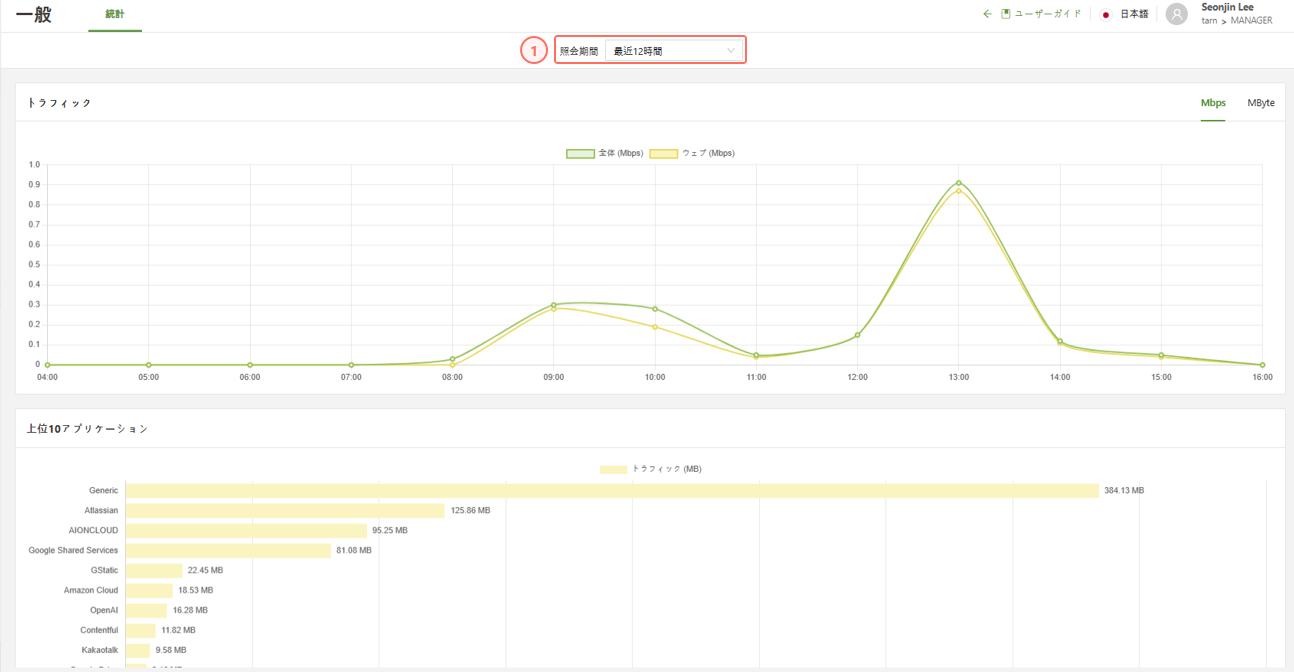Viewport: 1294px width, 672px height.
Task: Click the Generic traffic bar
Action: click(612, 491)
